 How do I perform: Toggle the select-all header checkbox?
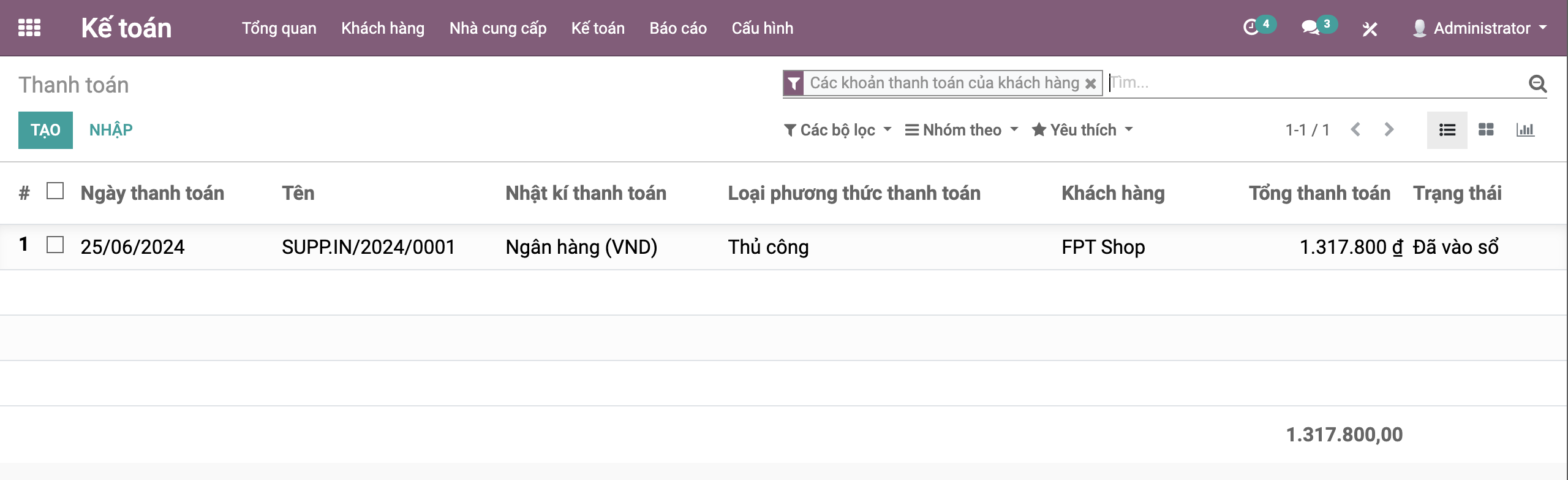point(55,191)
